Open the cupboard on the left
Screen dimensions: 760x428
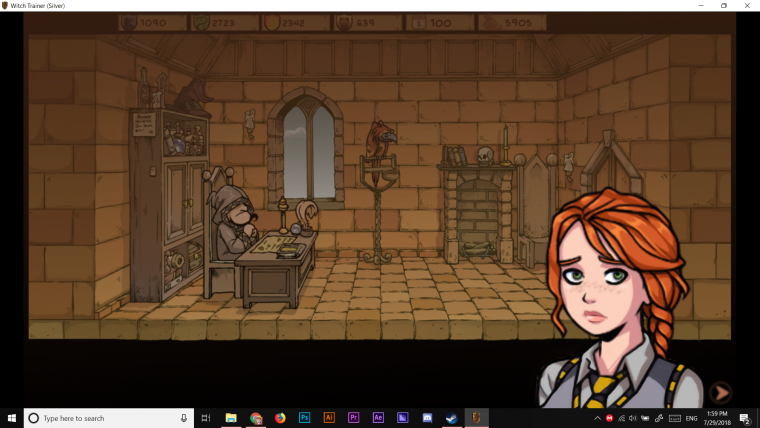point(170,200)
